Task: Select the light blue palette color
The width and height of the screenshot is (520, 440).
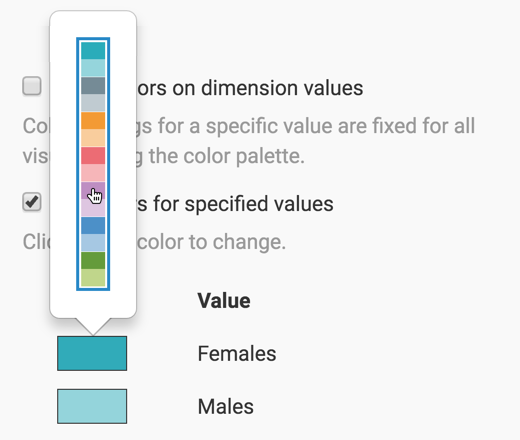Action: 93,243
